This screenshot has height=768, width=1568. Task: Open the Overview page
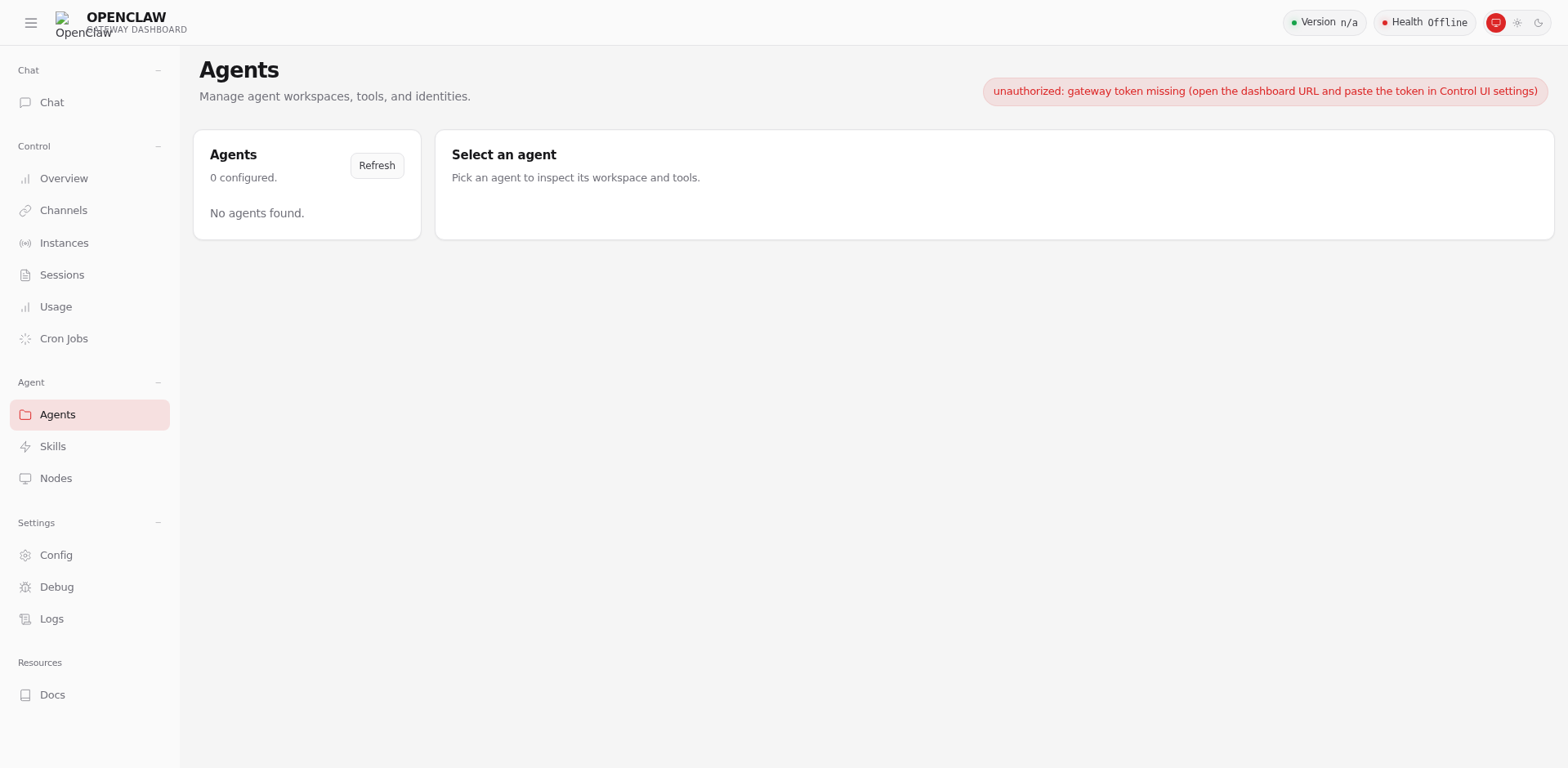64,179
